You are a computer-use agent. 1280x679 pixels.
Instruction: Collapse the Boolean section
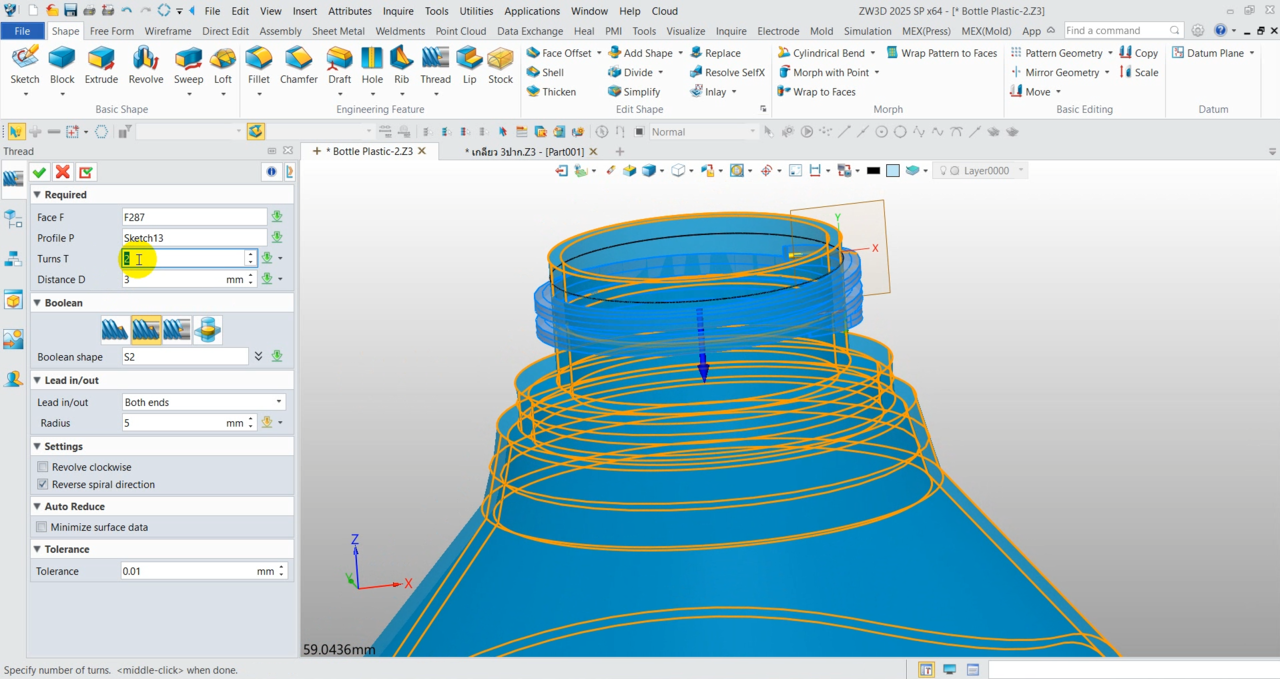(38, 303)
